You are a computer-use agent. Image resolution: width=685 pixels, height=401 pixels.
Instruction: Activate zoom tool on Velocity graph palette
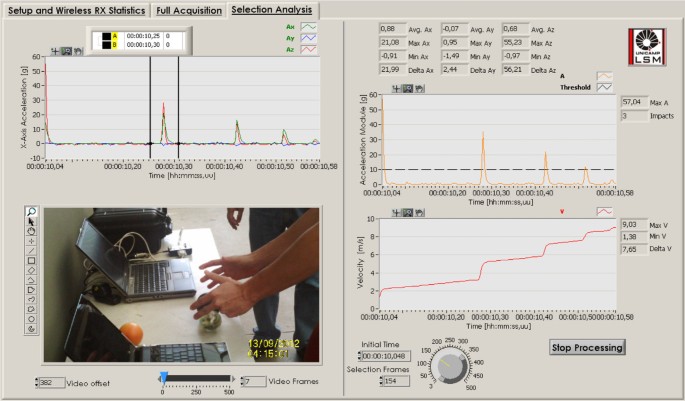point(408,213)
